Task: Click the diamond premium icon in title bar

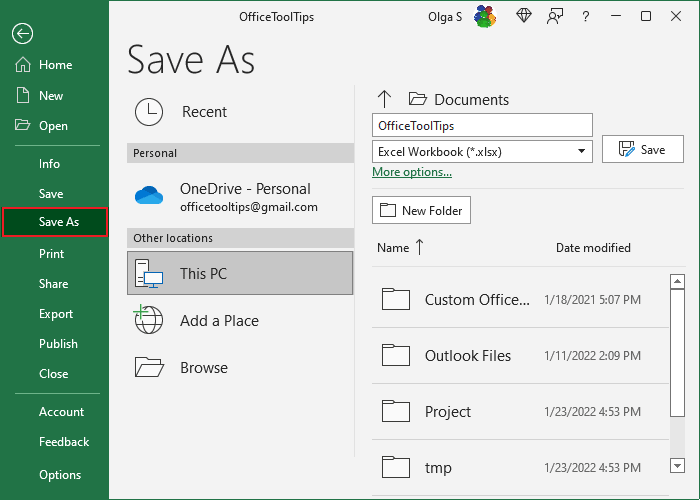Action: point(524,16)
